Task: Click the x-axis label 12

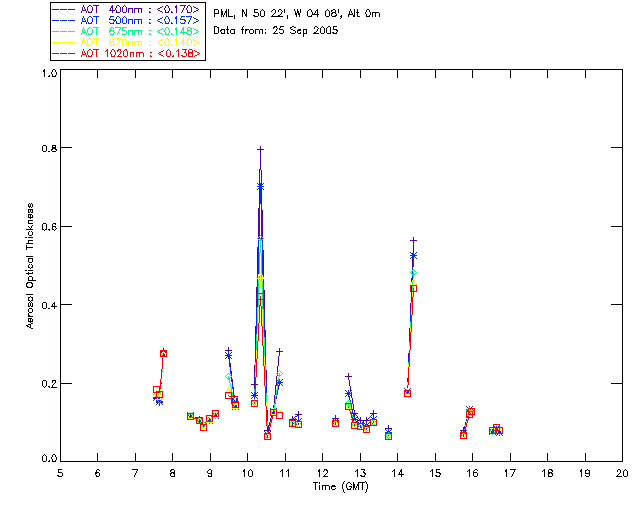Action: pos(322,473)
